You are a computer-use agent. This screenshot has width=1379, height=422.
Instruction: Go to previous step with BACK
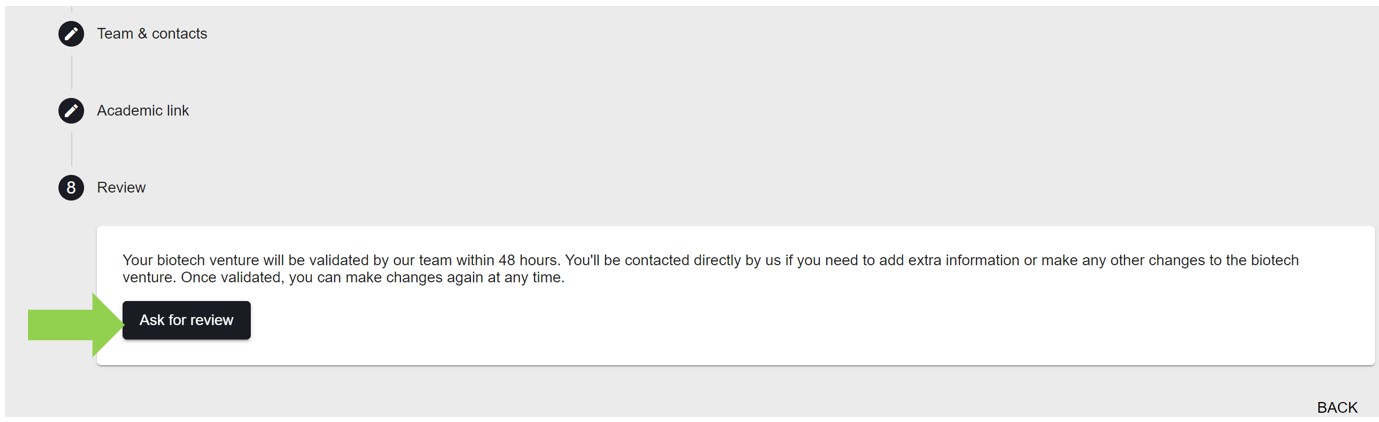[x=1336, y=407]
